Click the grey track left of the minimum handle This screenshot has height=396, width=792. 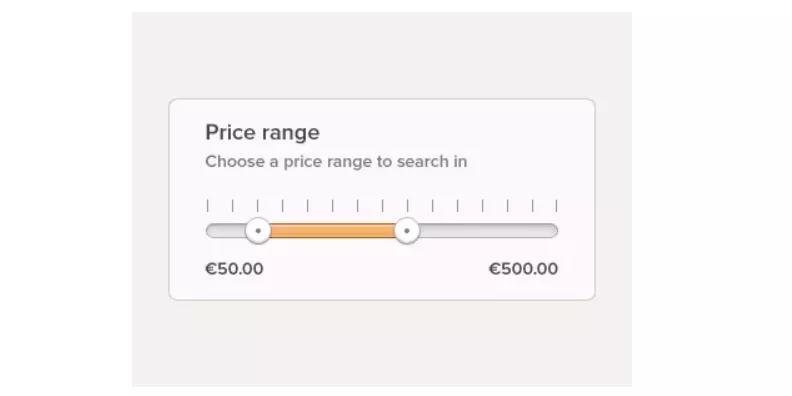coord(226,231)
